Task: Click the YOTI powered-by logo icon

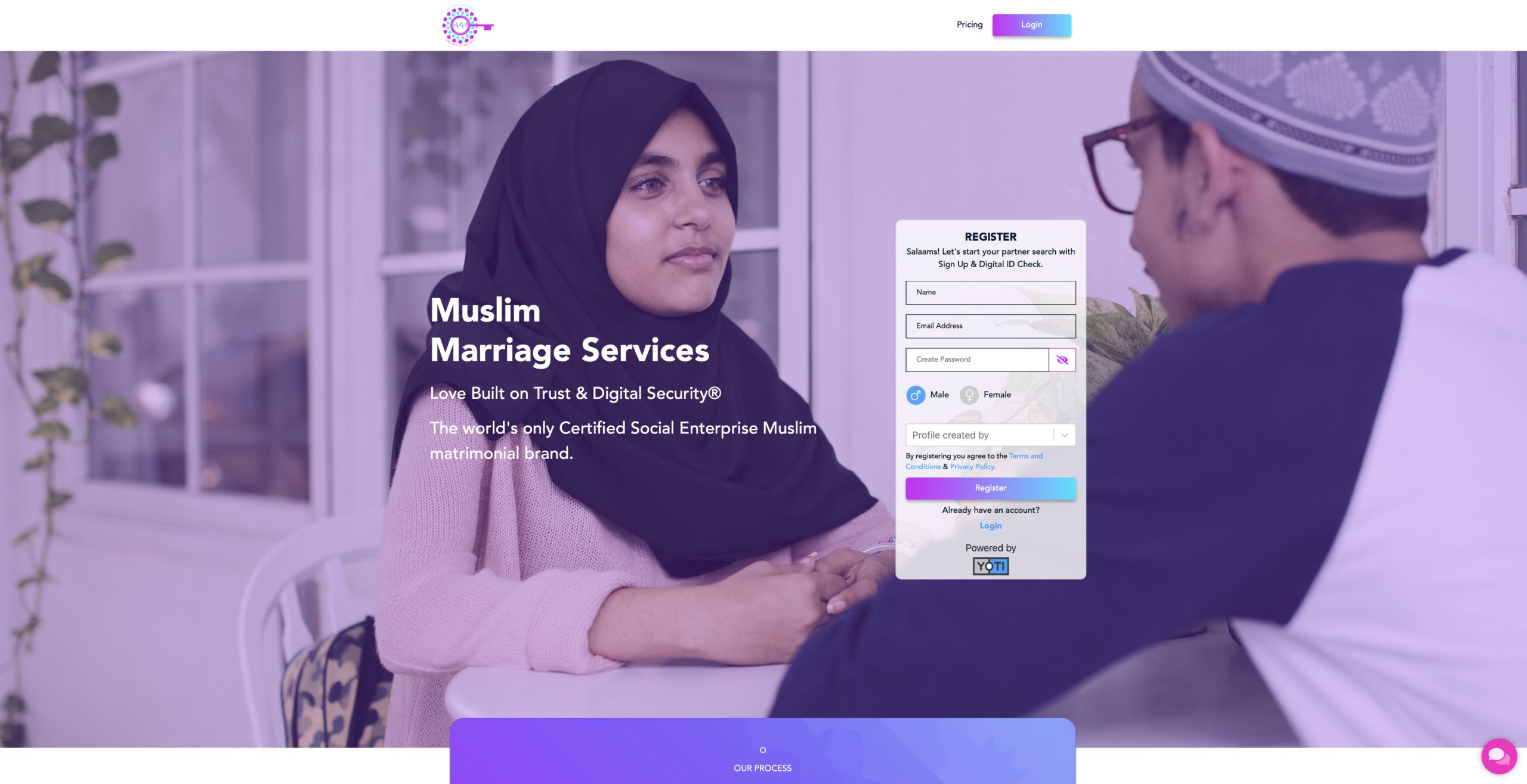Action: tap(990, 566)
